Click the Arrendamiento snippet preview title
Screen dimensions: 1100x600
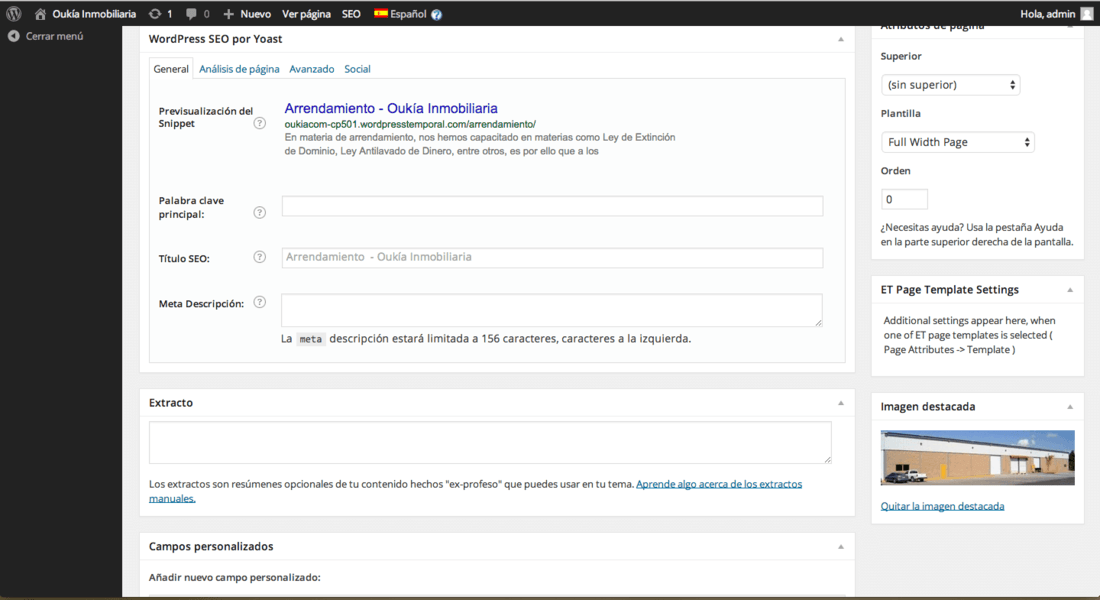click(391, 108)
